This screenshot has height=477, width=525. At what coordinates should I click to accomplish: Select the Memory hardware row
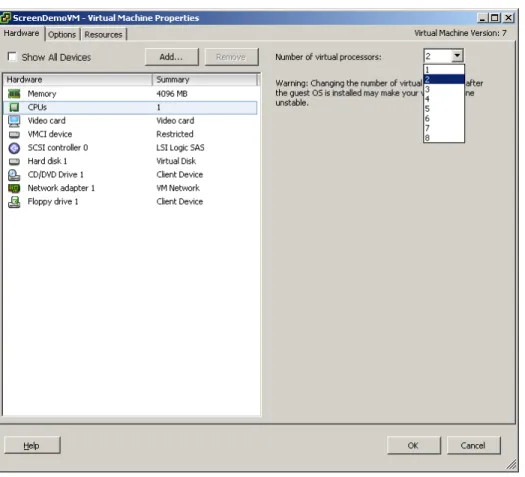[131, 94]
